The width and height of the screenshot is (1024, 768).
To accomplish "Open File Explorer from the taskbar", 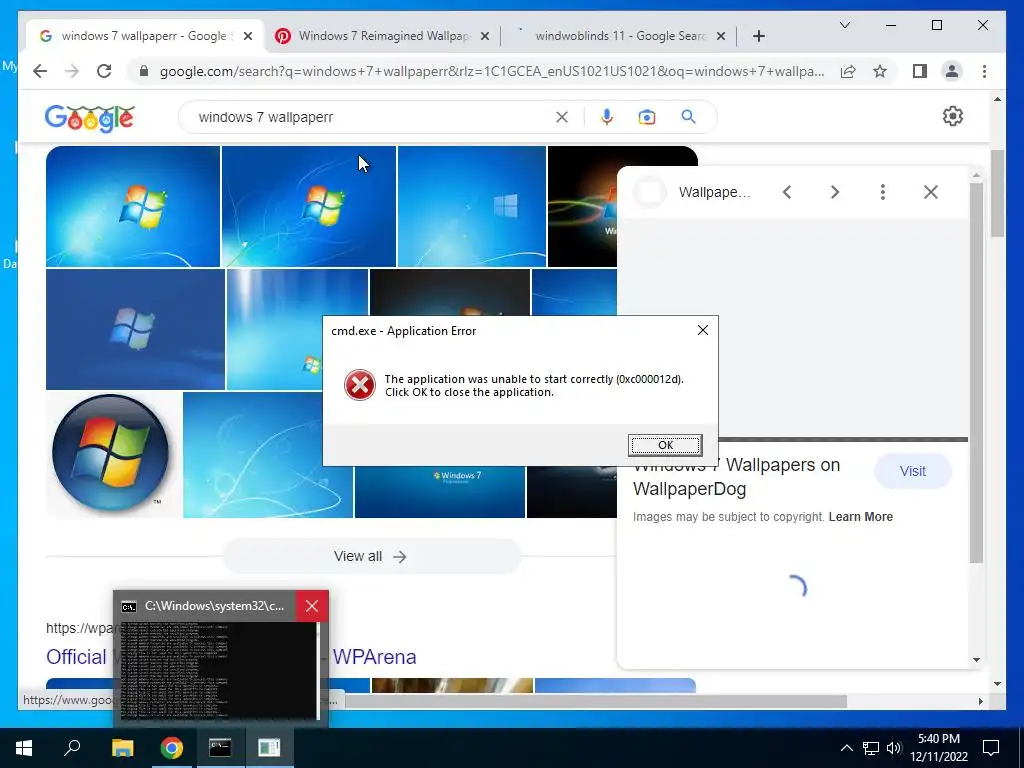I will [122, 748].
